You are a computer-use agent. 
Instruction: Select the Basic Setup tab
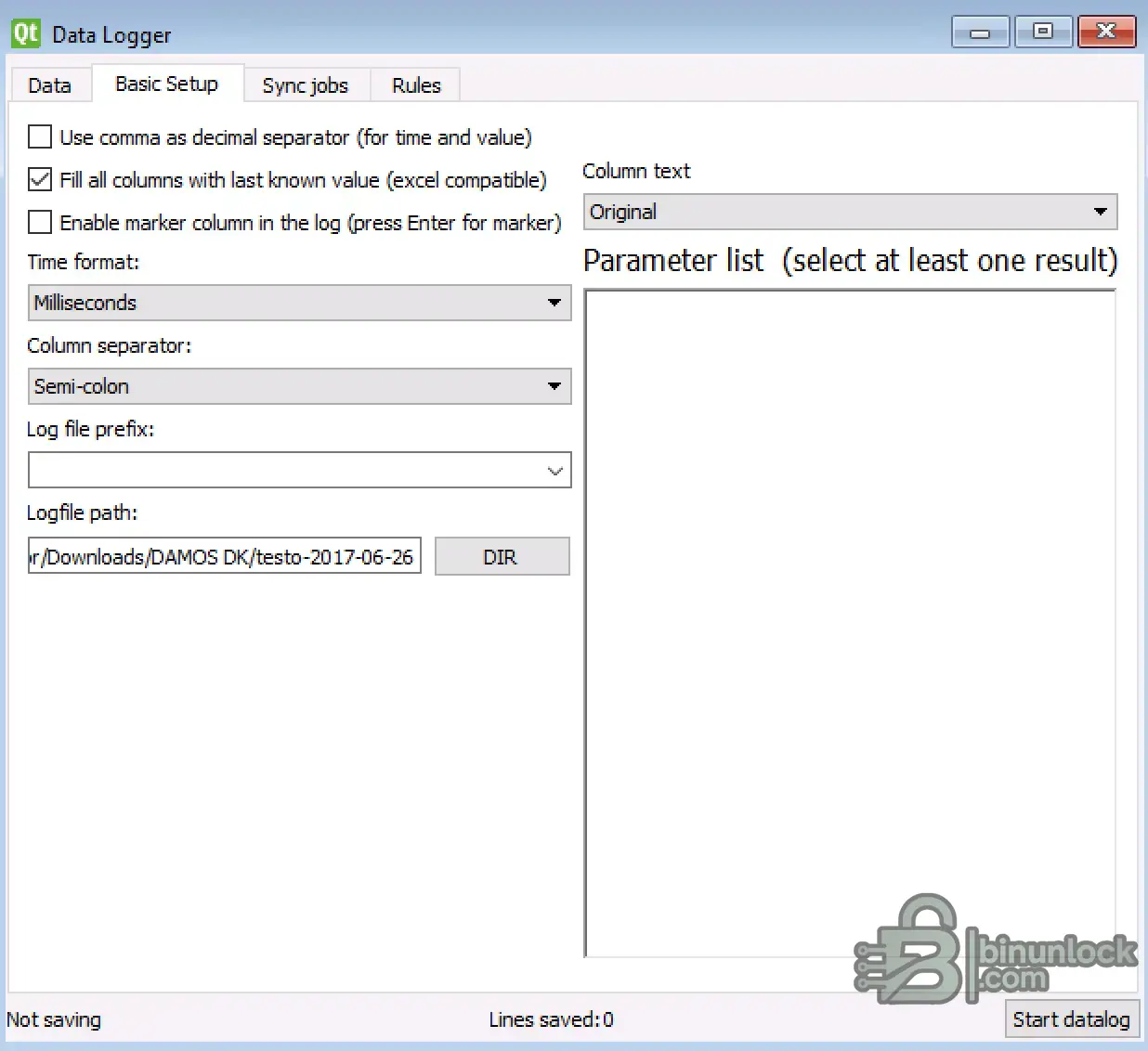tap(166, 84)
